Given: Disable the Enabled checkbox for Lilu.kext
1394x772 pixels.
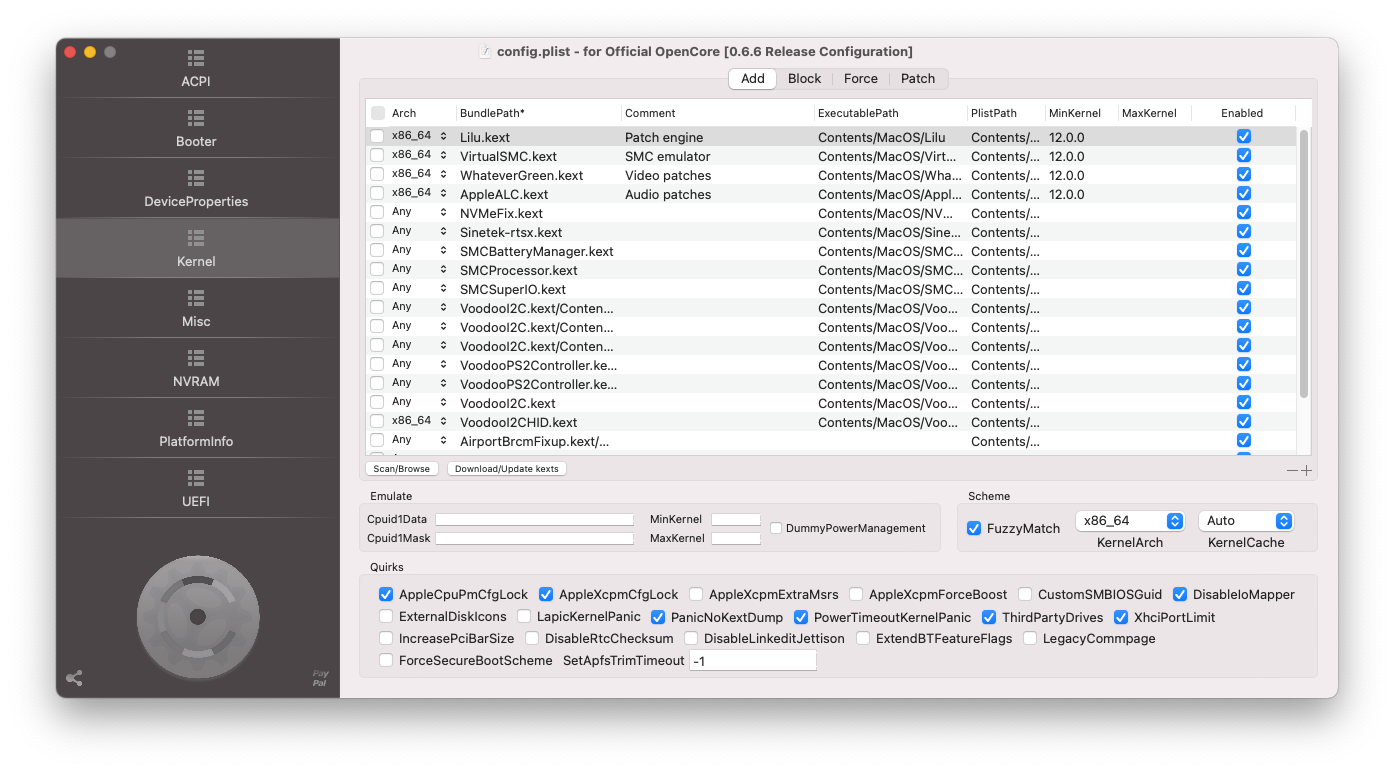Looking at the screenshot, I should [1244, 137].
